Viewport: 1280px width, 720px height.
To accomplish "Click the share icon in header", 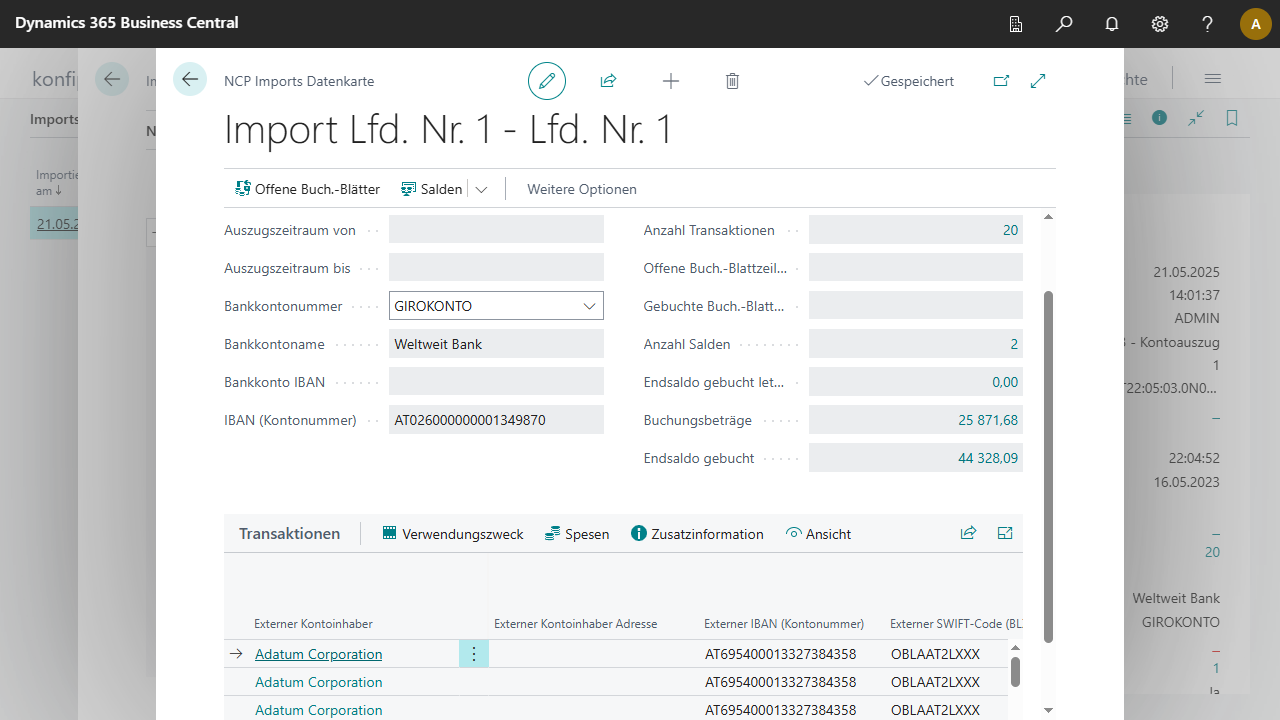I will tap(608, 81).
